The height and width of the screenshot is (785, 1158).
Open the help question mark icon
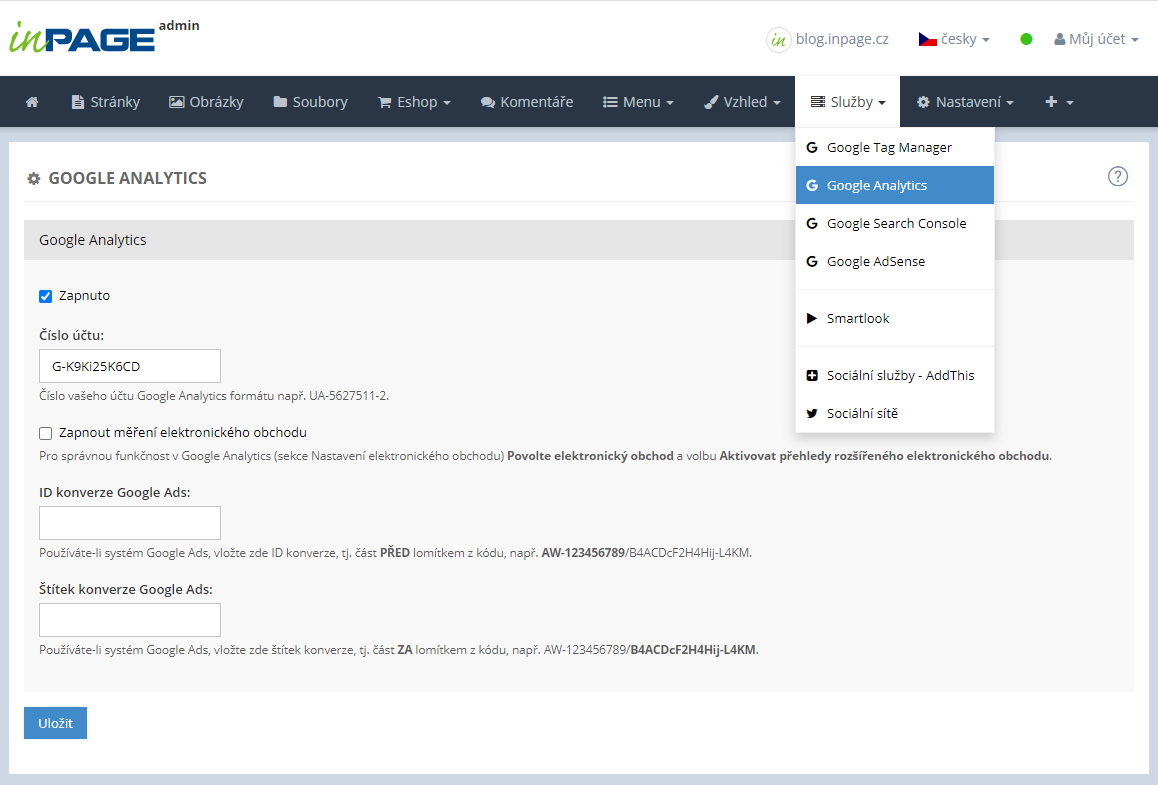coord(1117,177)
